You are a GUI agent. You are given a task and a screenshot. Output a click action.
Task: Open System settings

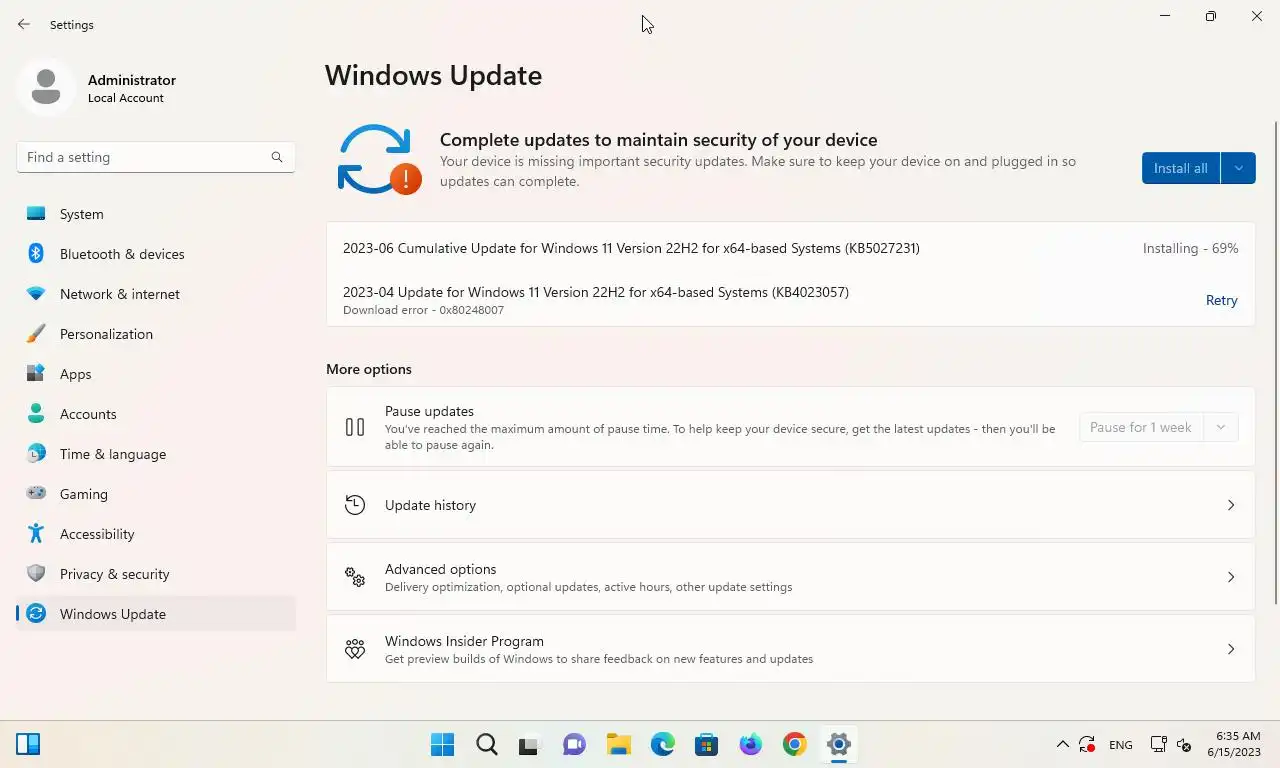[x=156, y=214]
